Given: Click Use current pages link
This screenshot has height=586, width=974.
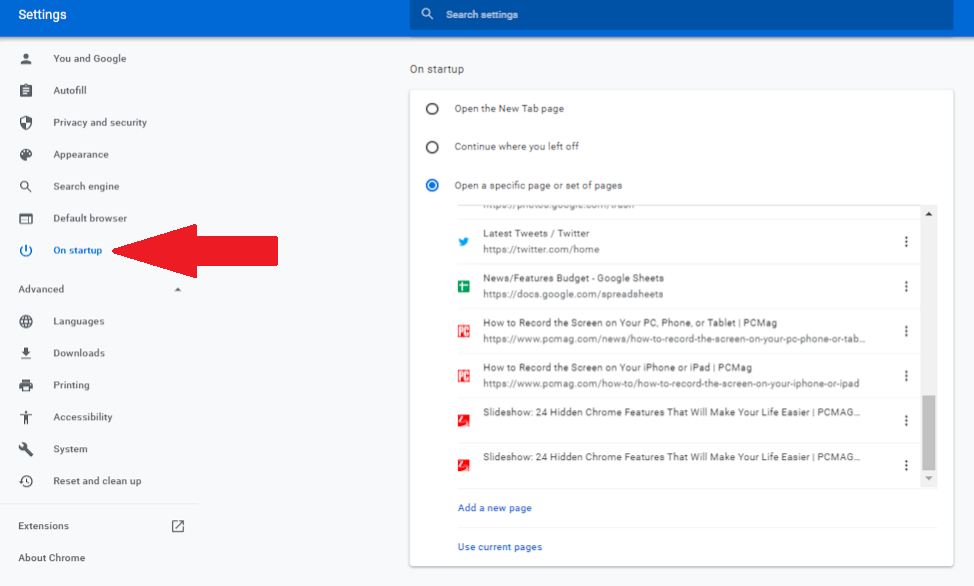Looking at the screenshot, I should click(x=500, y=547).
